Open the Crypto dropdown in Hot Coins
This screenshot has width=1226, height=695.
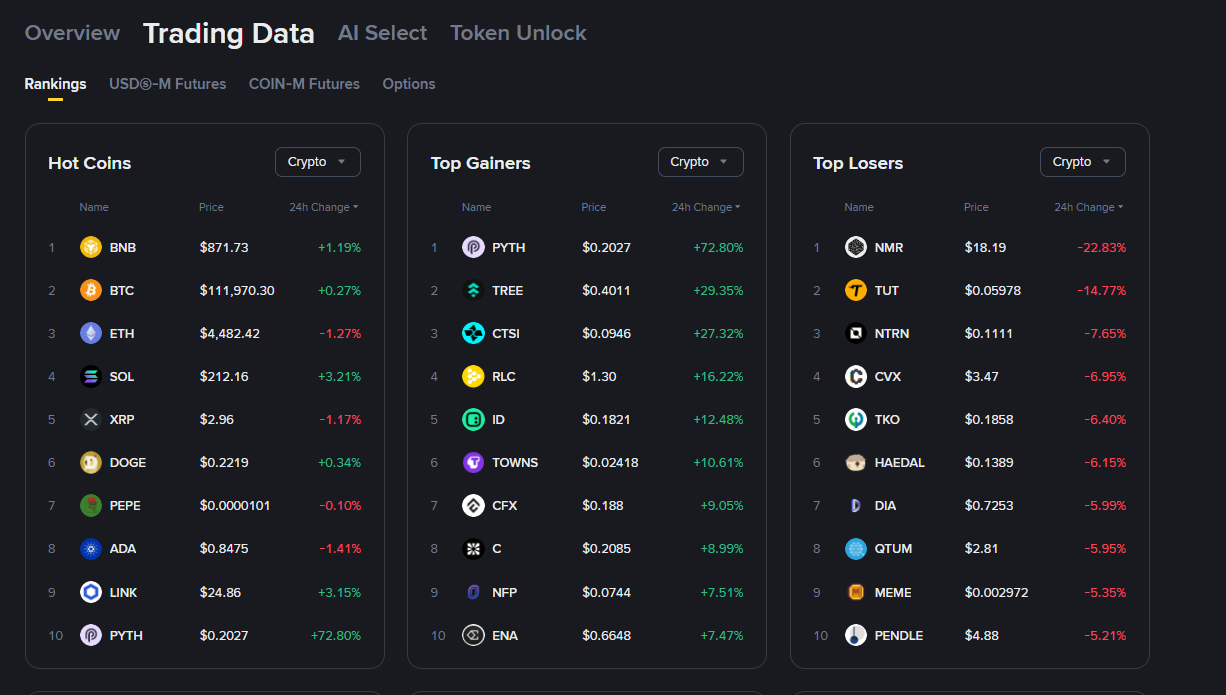click(317, 162)
